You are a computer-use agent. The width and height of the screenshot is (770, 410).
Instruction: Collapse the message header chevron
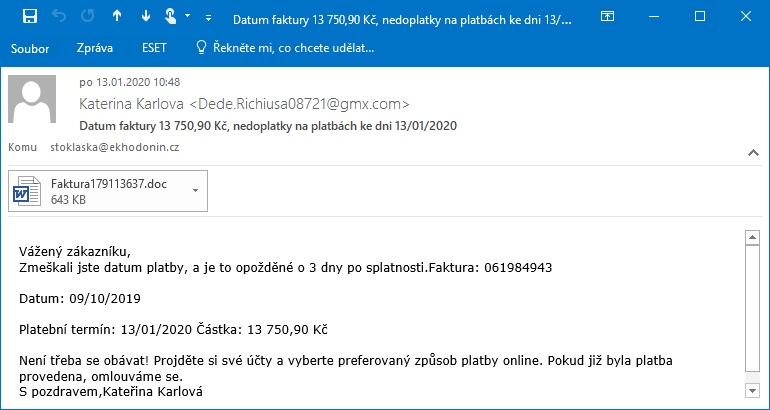(x=753, y=153)
